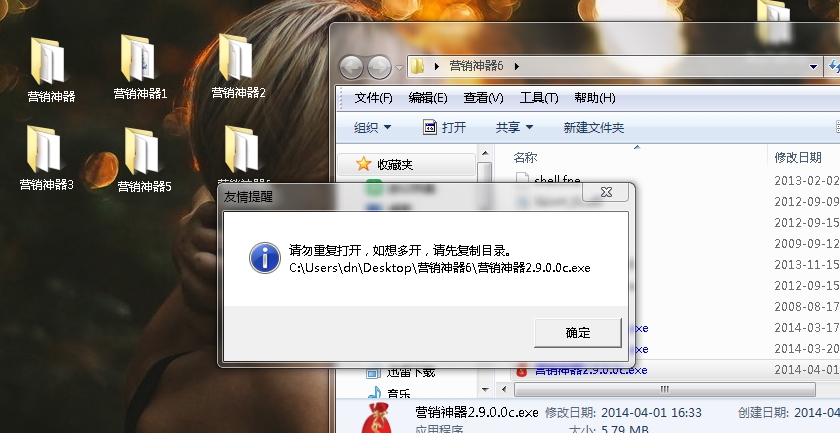Select 迅雷下载 in navigation pane
840x433 pixels.
(411, 371)
